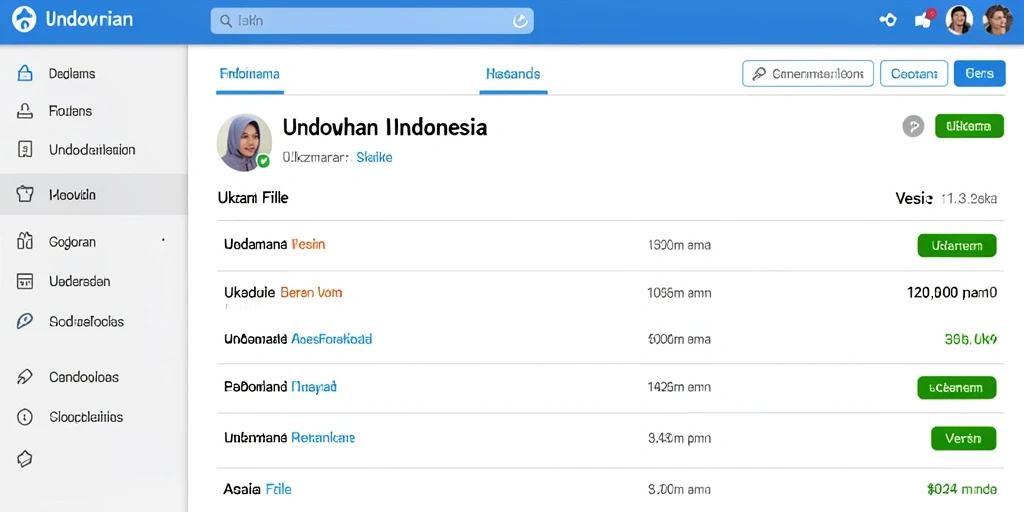Open the blue link in Pedomand row

point(313,387)
